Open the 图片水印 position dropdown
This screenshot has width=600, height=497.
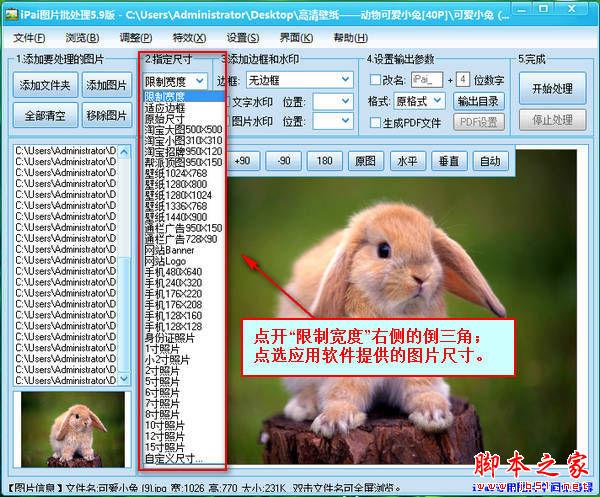pyautogui.click(x=345, y=121)
